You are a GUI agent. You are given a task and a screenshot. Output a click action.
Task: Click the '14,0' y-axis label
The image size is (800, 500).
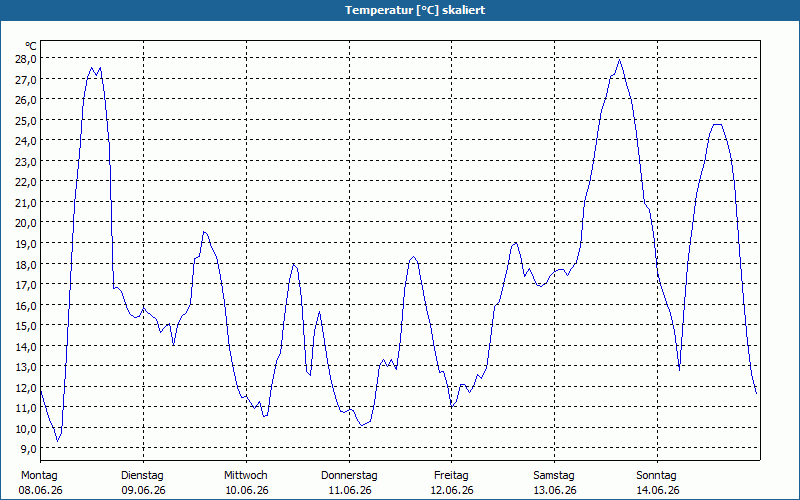(x=26, y=346)
